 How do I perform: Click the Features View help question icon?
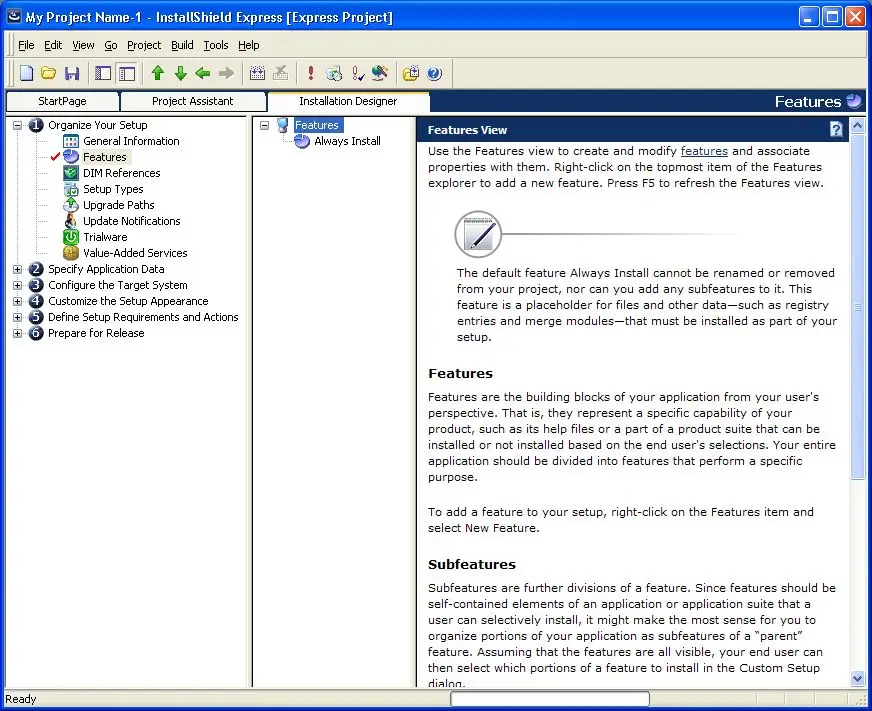point(836,130)
